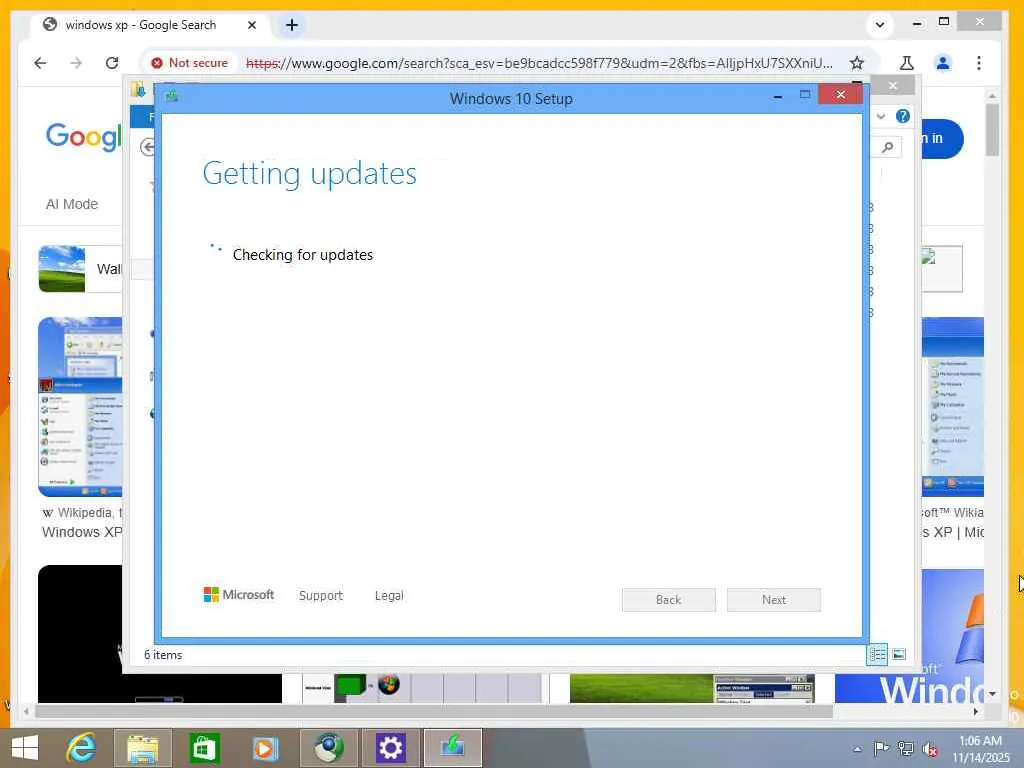Click the Wallpaper filter chip thumbnail
The height and width of the screenshot is (768, 1024).
click(62, 268)
